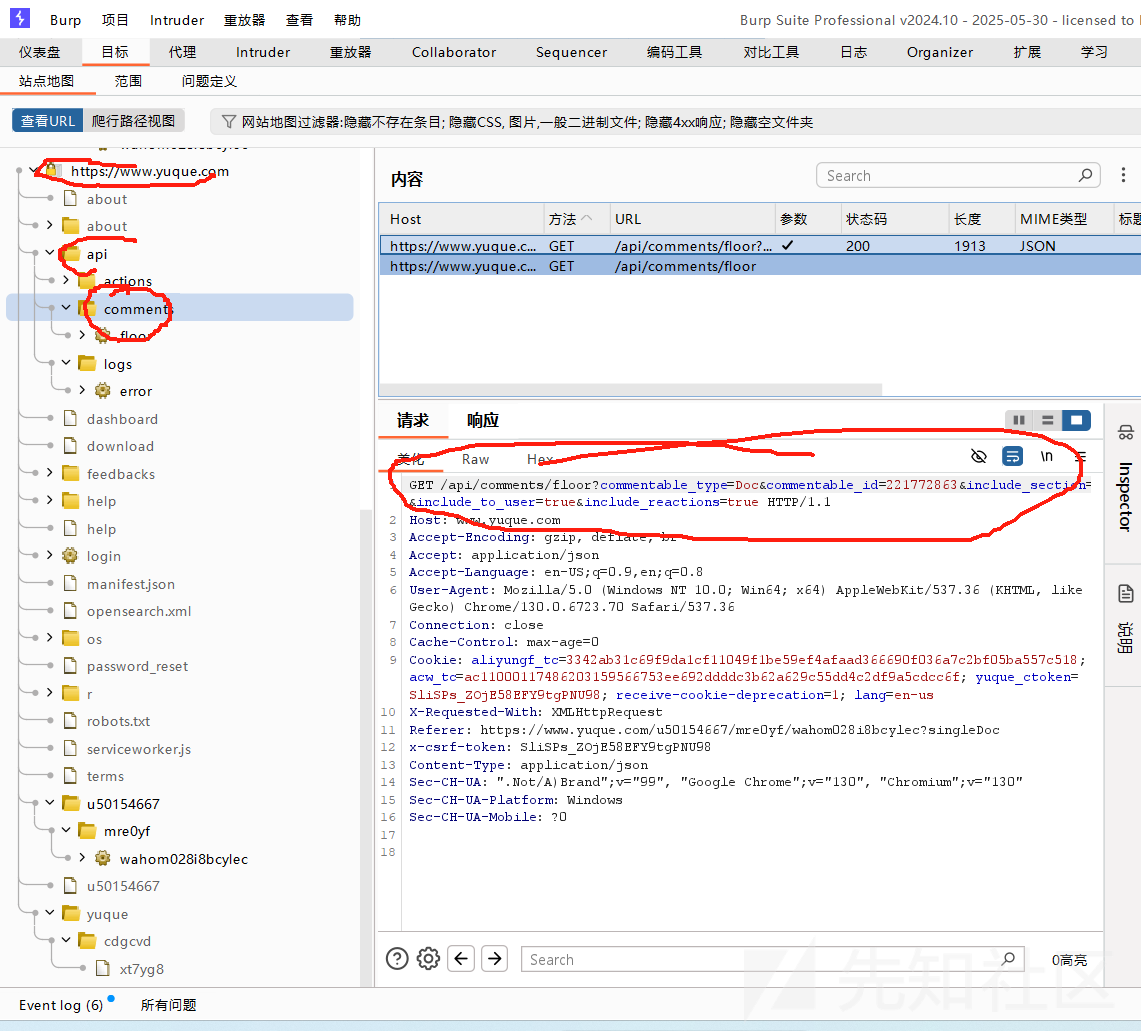Collapse the cdgcvd folder node
The image size is (1141, 1031).
pyautogui.click(x=66, y=940)
